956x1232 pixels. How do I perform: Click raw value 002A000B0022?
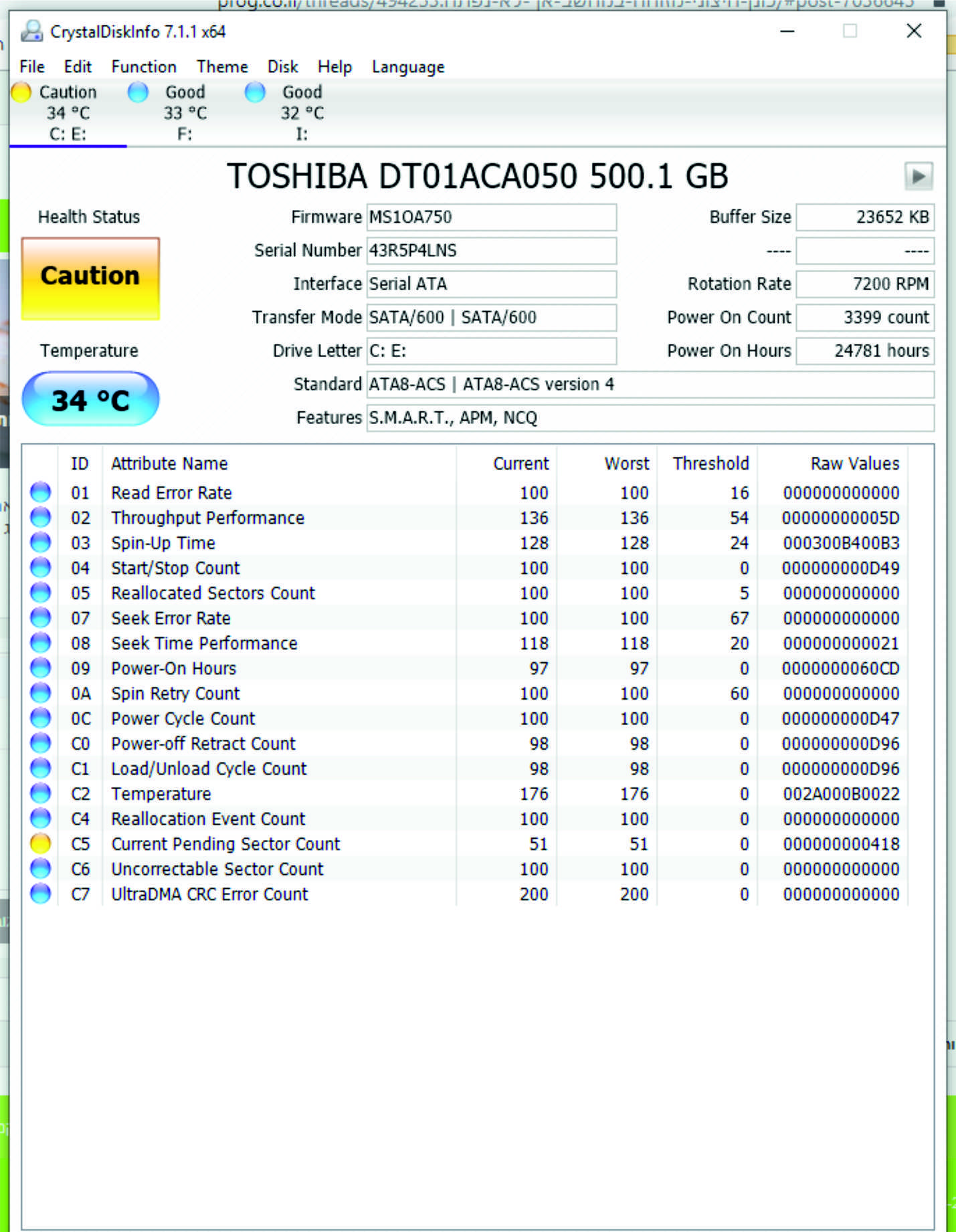click(841, 794)
